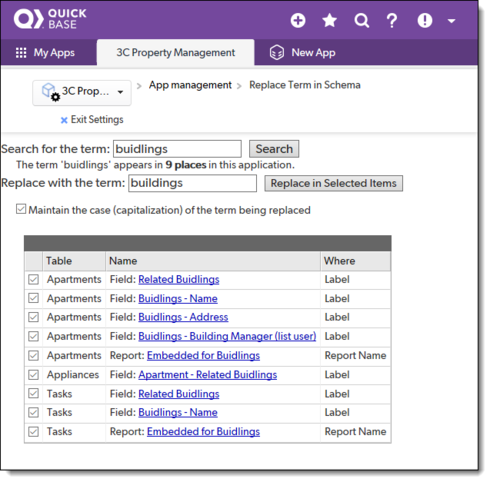
Task: Uncheck Apartments Buidlings - Name row checkbox
Action: pyautogui.click(x=33, y=298)
